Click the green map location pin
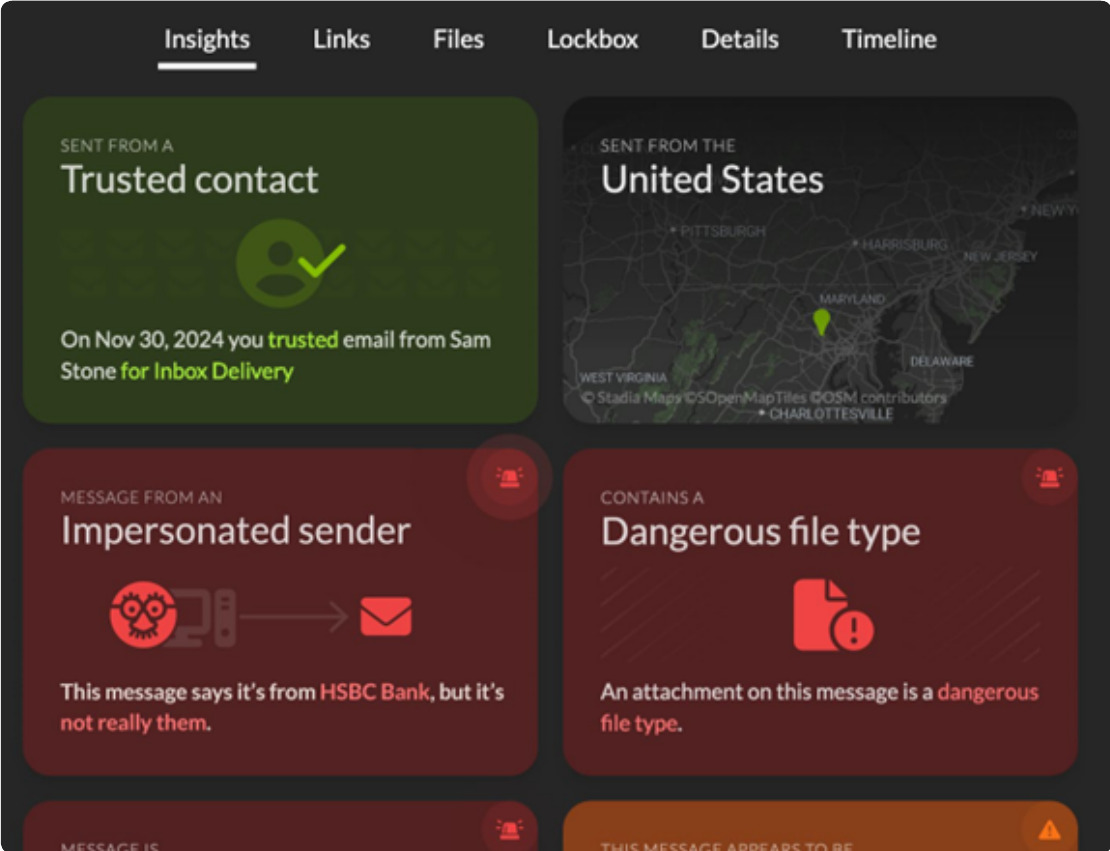1110x851 pixels. (x=821, y=322)
